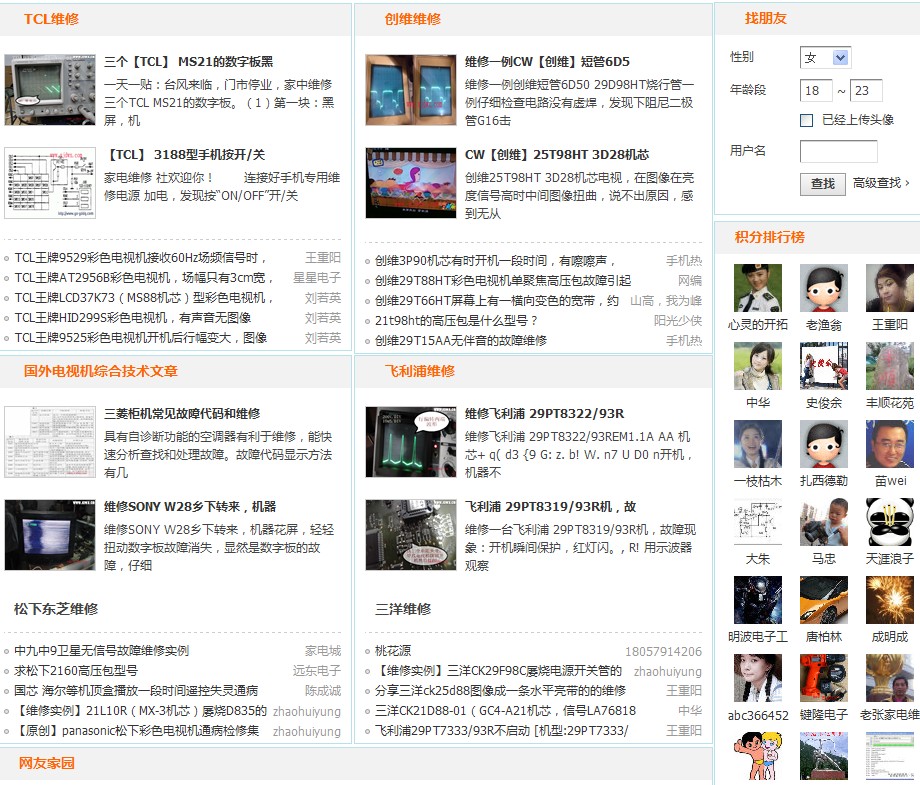This screenshot has width=920, height=785.
Task: Open avatar of user 明波电子工
Action: [757, 600]
